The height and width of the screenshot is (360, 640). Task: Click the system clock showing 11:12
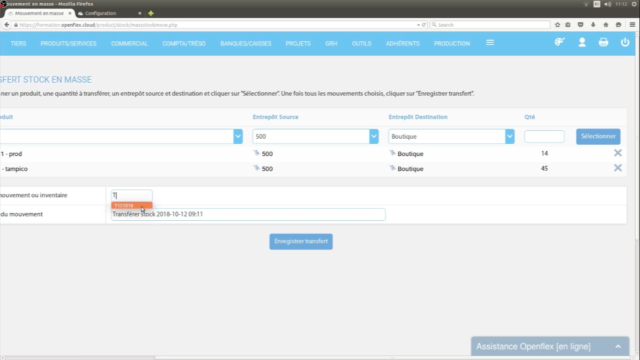621,4
